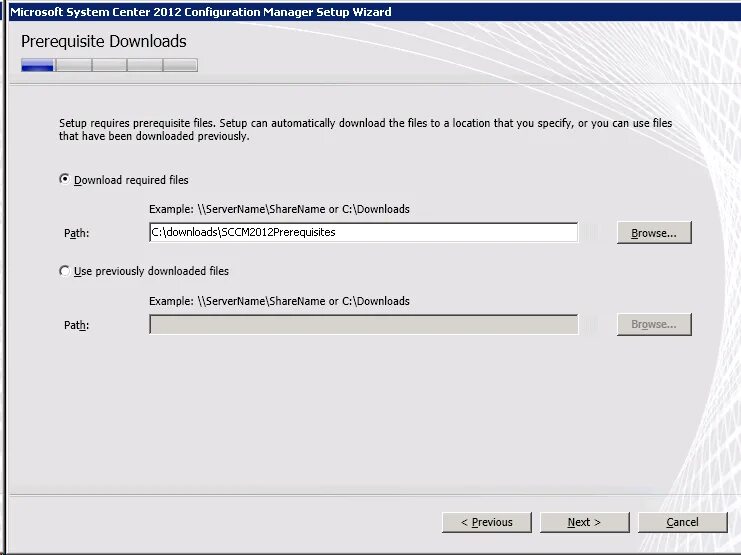Click the wizard progress bar under Prerequisite Downloads

tap(109, 65)
